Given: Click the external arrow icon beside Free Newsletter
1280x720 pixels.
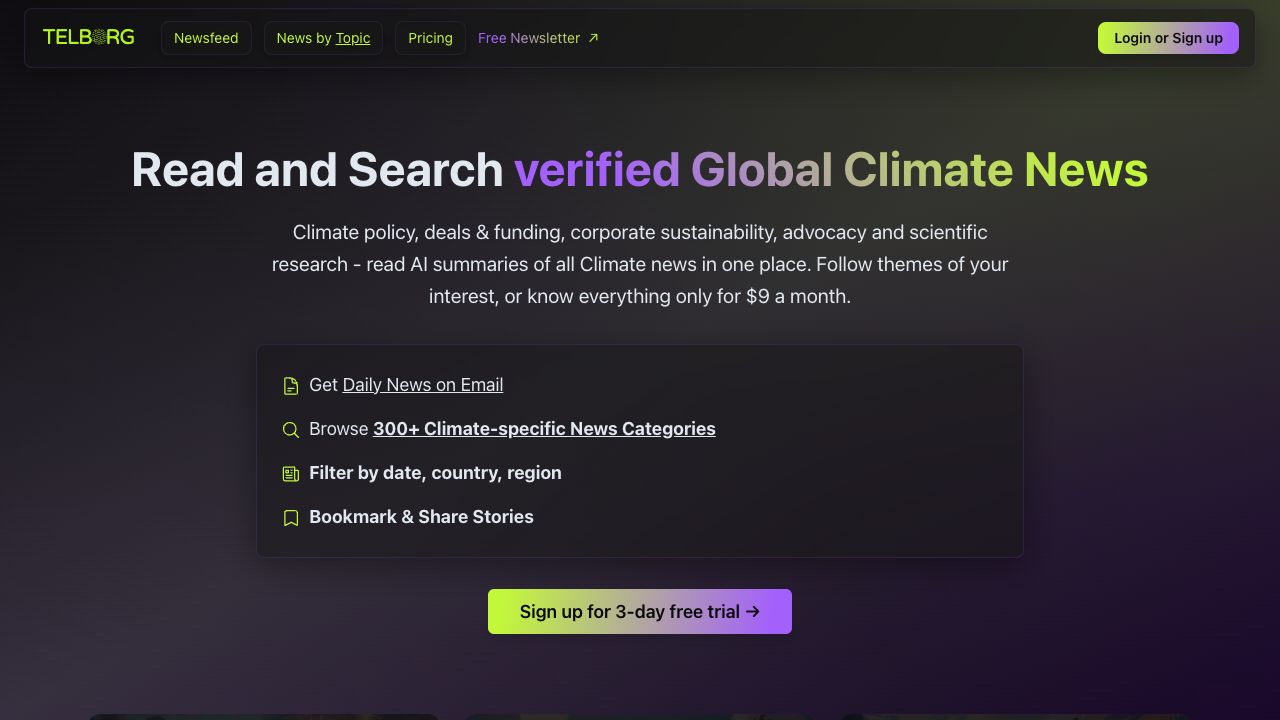Looking at the screenshot, I should tap(593, 38).
